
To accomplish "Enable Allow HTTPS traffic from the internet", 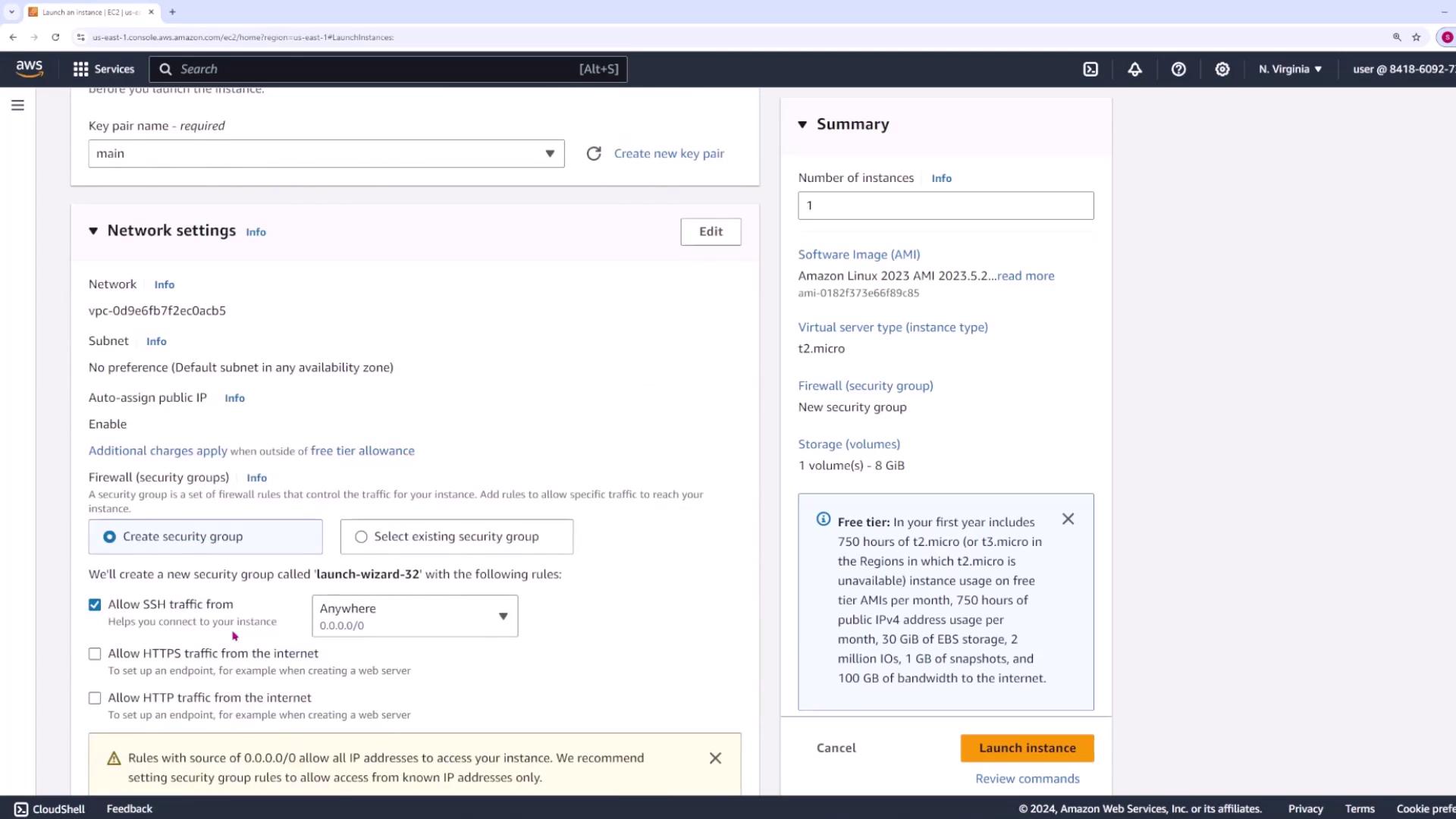I will (x=95, y=654).
